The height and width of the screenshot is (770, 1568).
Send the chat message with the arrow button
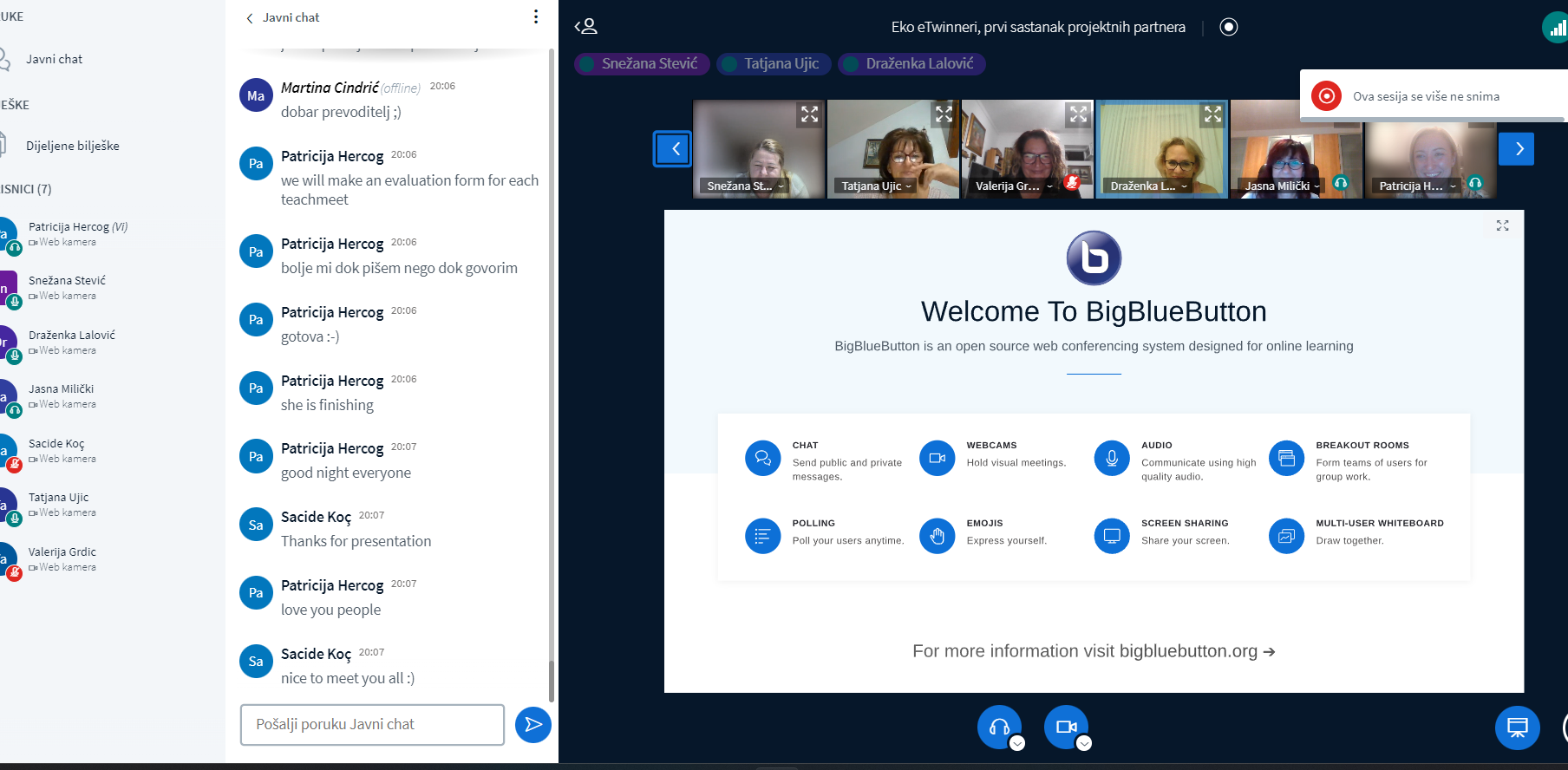point(533,725)
